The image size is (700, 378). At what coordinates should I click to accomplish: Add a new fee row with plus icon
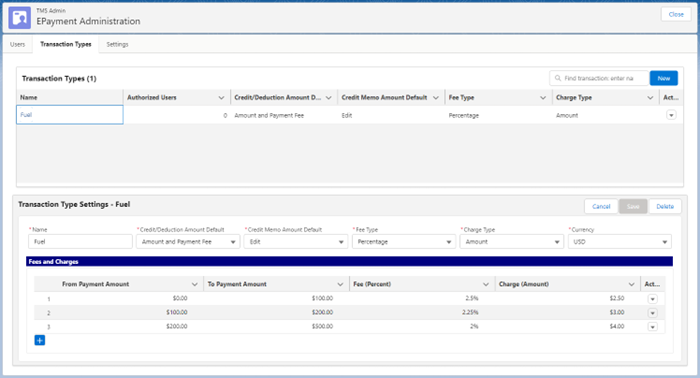40,341
